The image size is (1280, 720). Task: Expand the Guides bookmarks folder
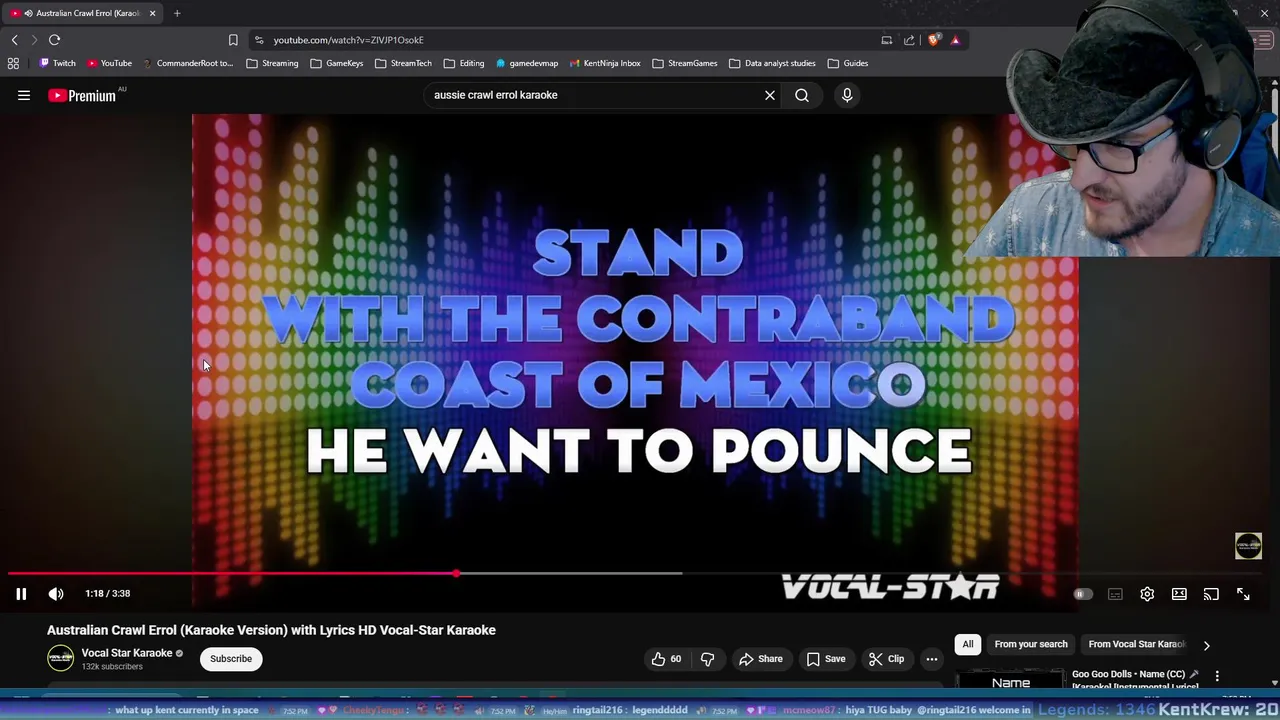click(848, 63)
